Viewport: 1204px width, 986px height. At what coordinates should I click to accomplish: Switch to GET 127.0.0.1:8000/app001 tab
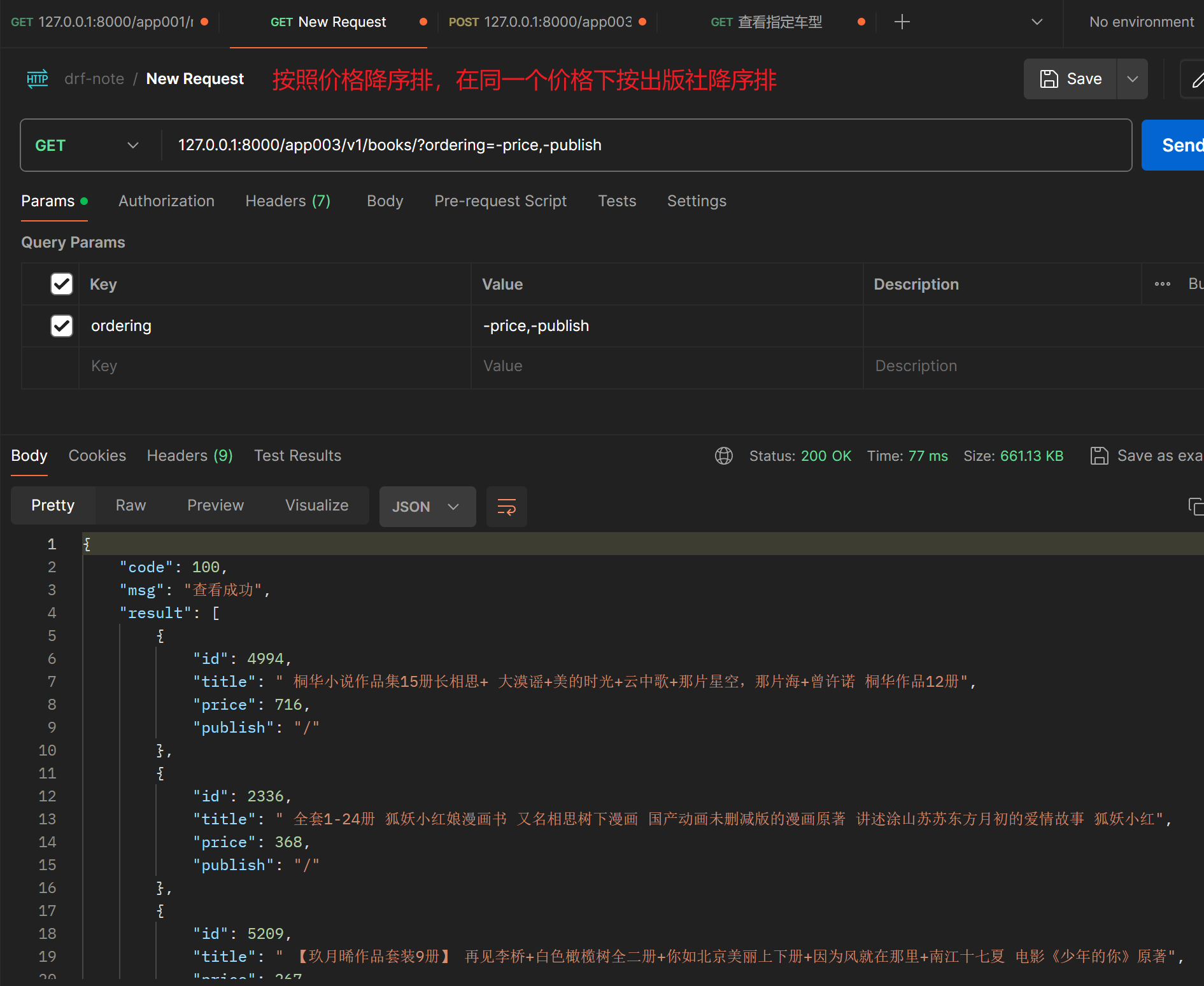(110, 22)
